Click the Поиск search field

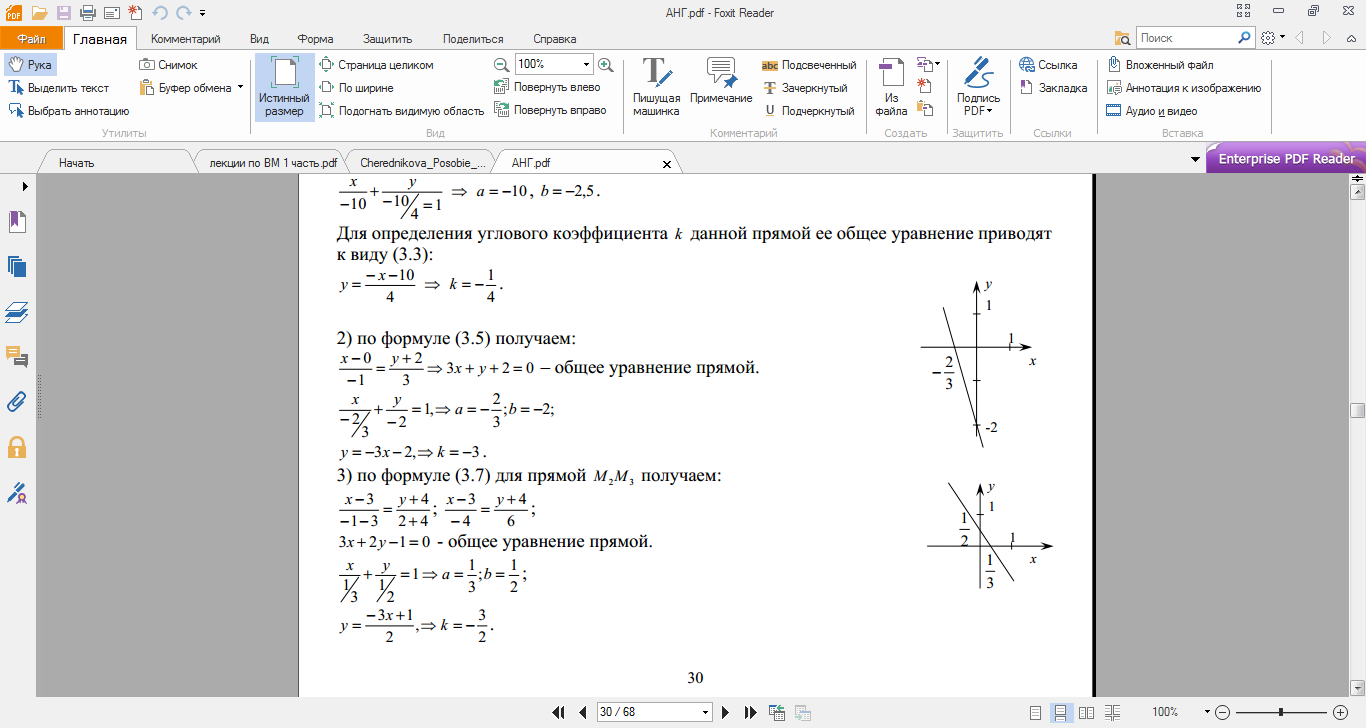click(1187, 38)
